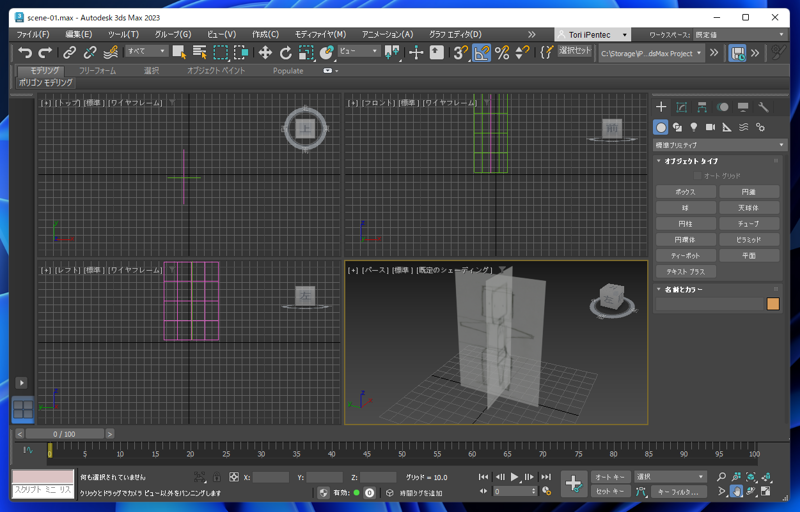Activate the Select and Move tool
The image size is (800, 512).
point(265,52)
